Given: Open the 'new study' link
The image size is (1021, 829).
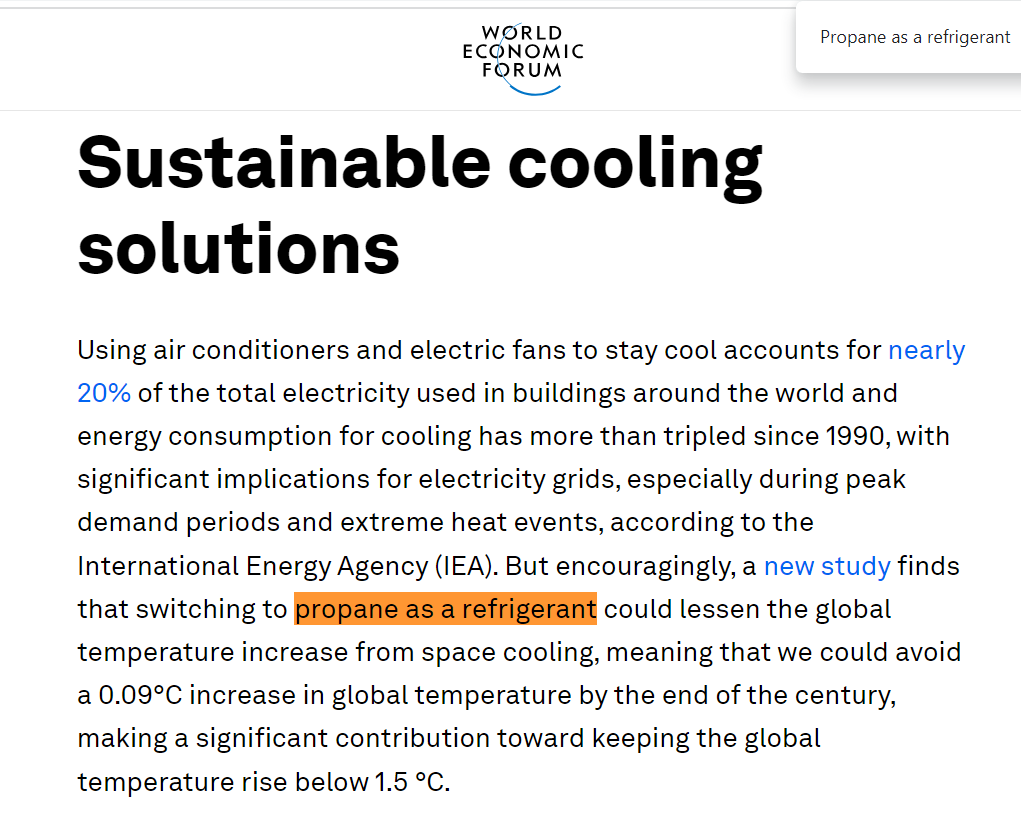Looking at the screenshot, I should point(827,566).
